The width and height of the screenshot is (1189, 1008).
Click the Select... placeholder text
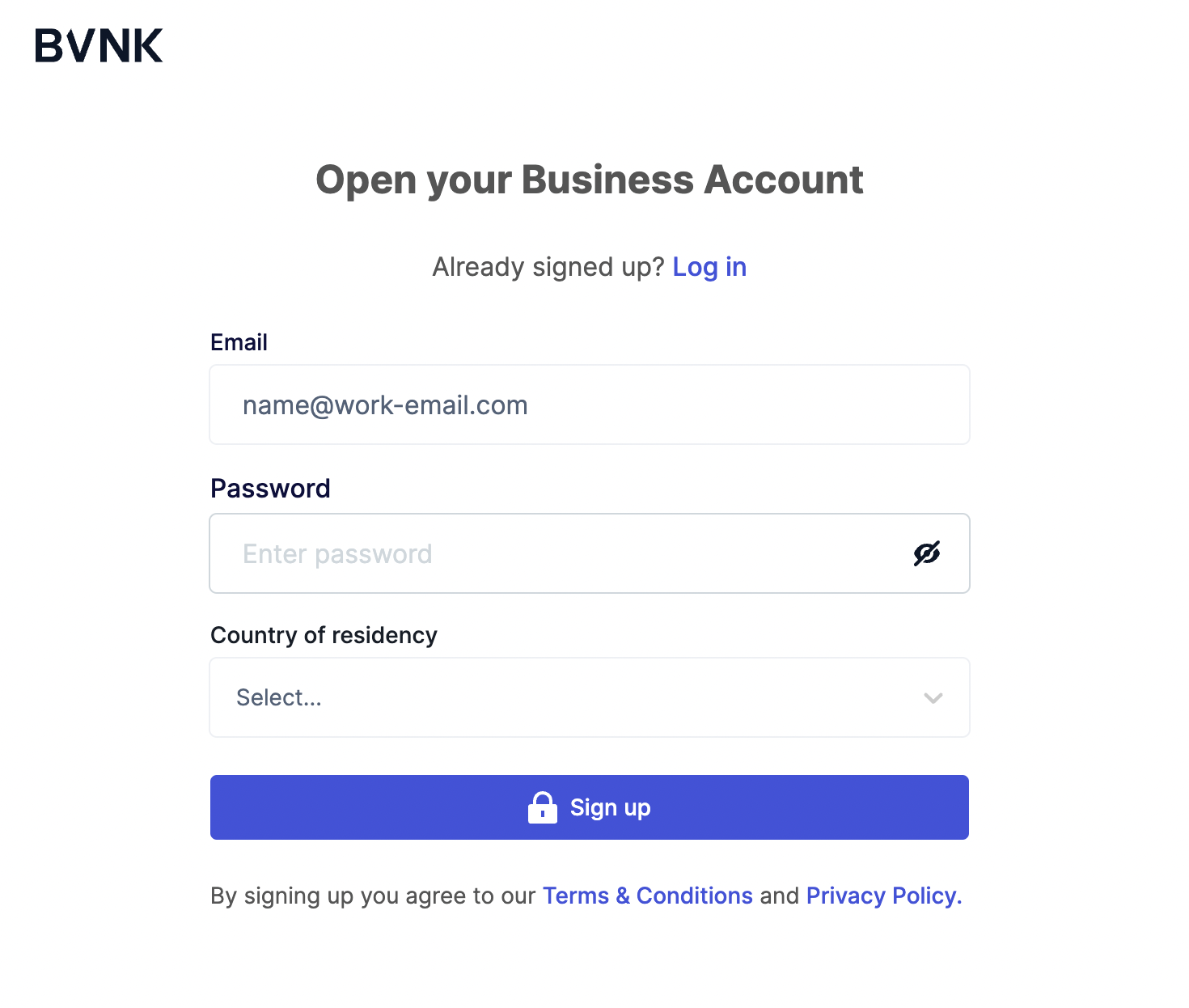[279, 697]
